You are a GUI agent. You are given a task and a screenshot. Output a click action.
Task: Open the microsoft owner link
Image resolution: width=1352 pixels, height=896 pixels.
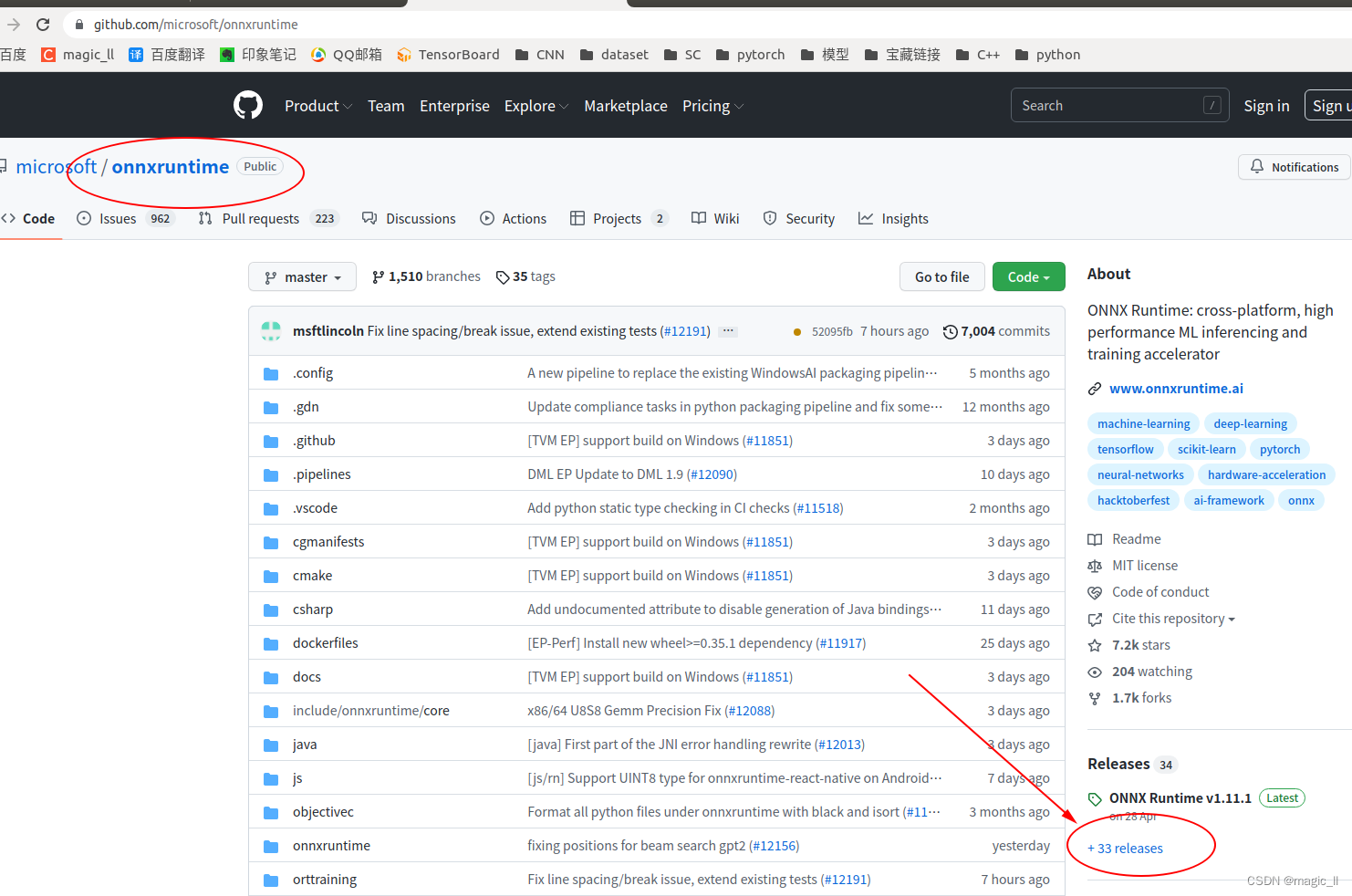pos(57,167)
